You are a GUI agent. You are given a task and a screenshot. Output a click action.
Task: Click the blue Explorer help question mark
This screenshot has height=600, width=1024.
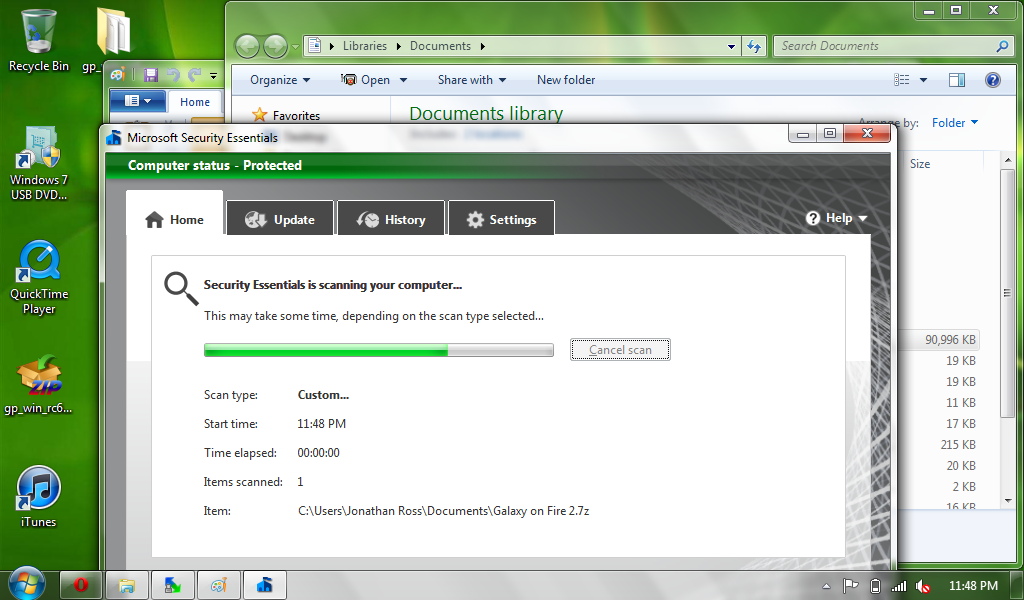(x=993, y=80)
